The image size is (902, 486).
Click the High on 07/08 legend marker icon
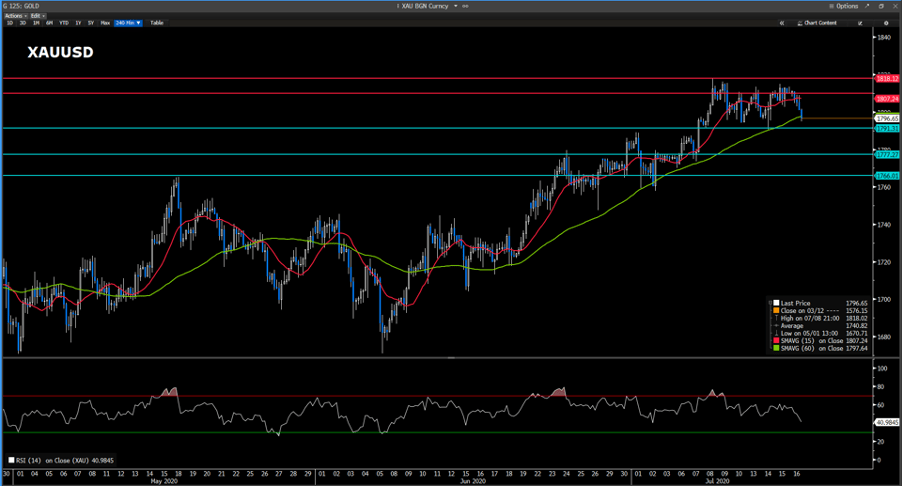tap(776, 318)
